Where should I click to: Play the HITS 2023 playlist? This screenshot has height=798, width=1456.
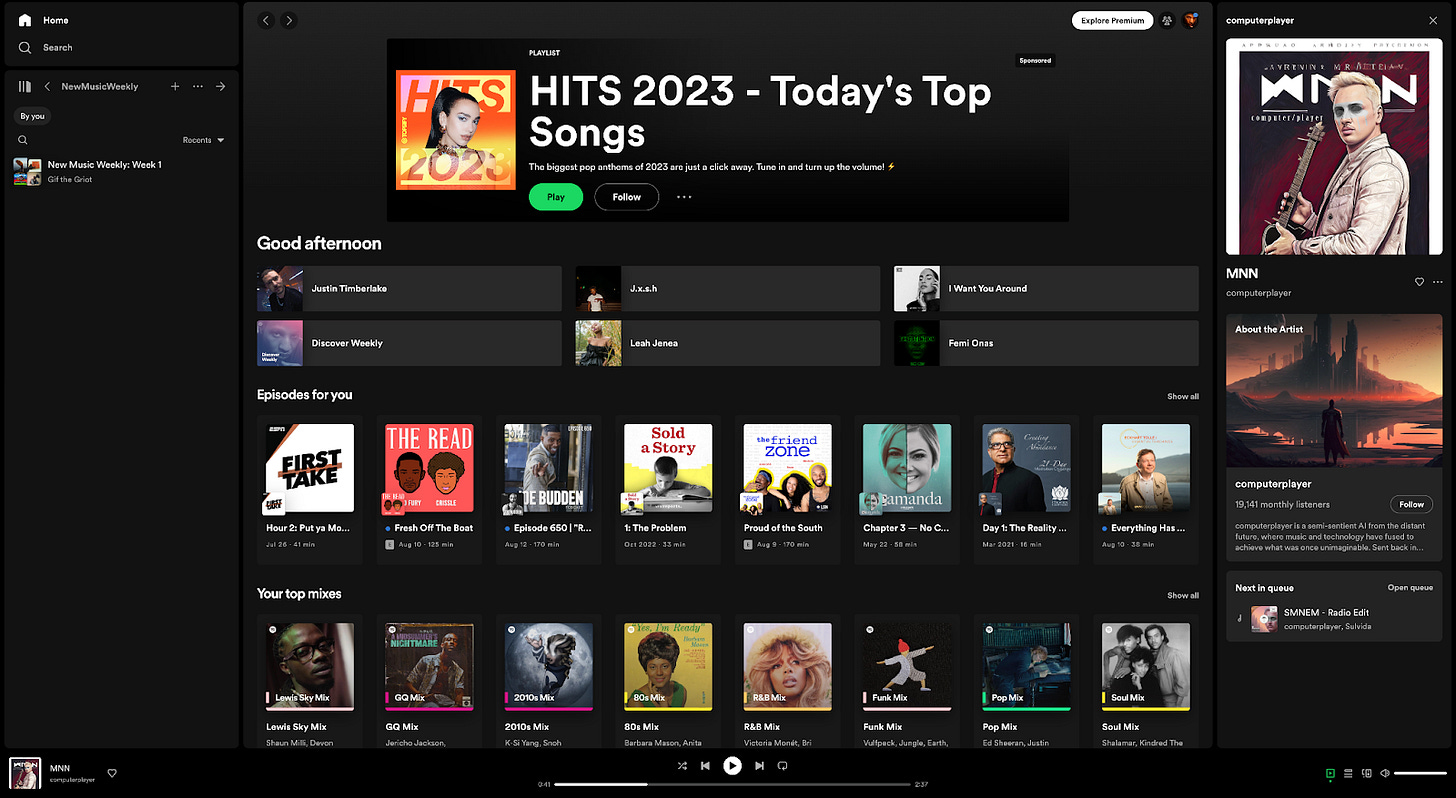tap(556, 197)
